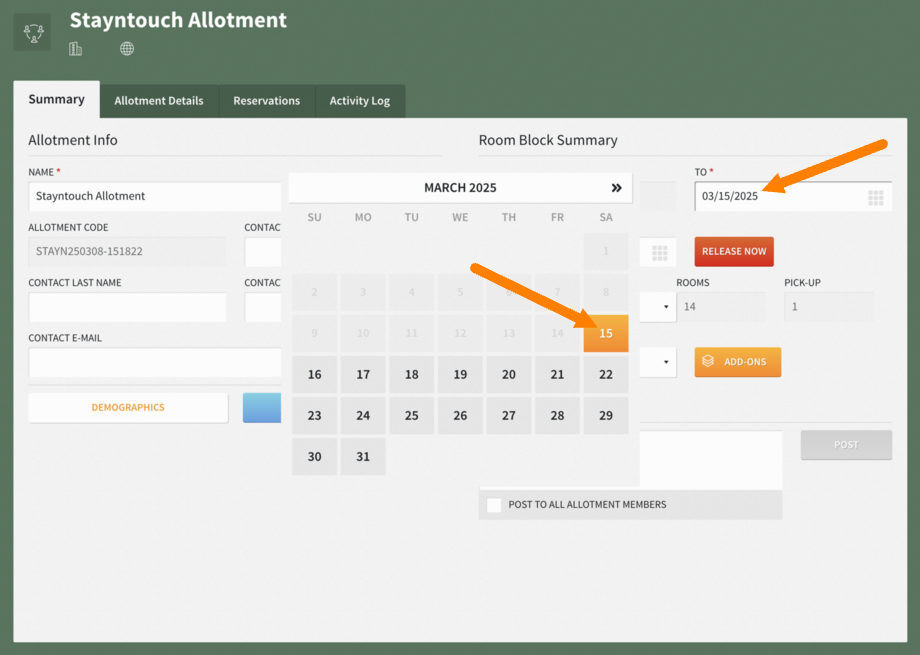The width and height of the screenshot is (920, 655).
Task: Select March 27 in the calendar
Action: [x=509, y=416]
